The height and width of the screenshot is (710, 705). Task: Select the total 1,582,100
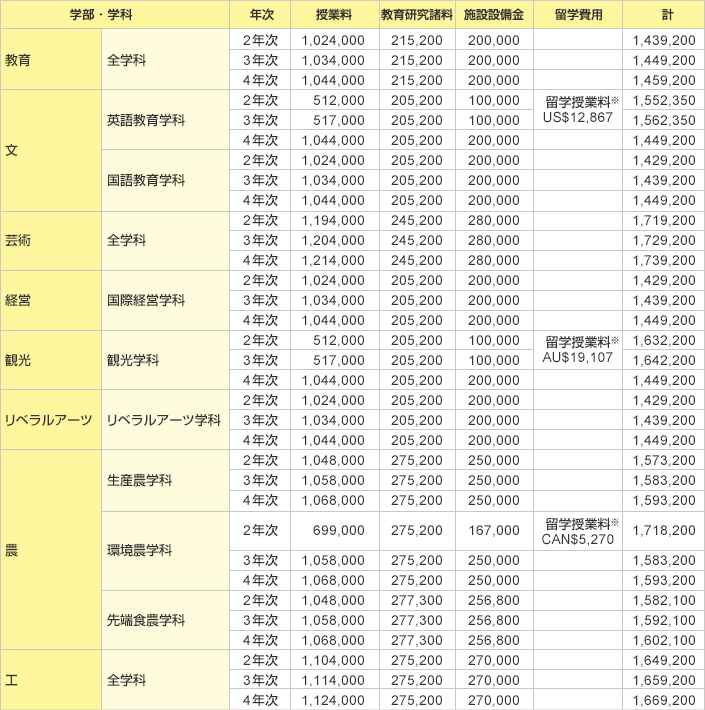pyautogui.click(x=663, y=600)
